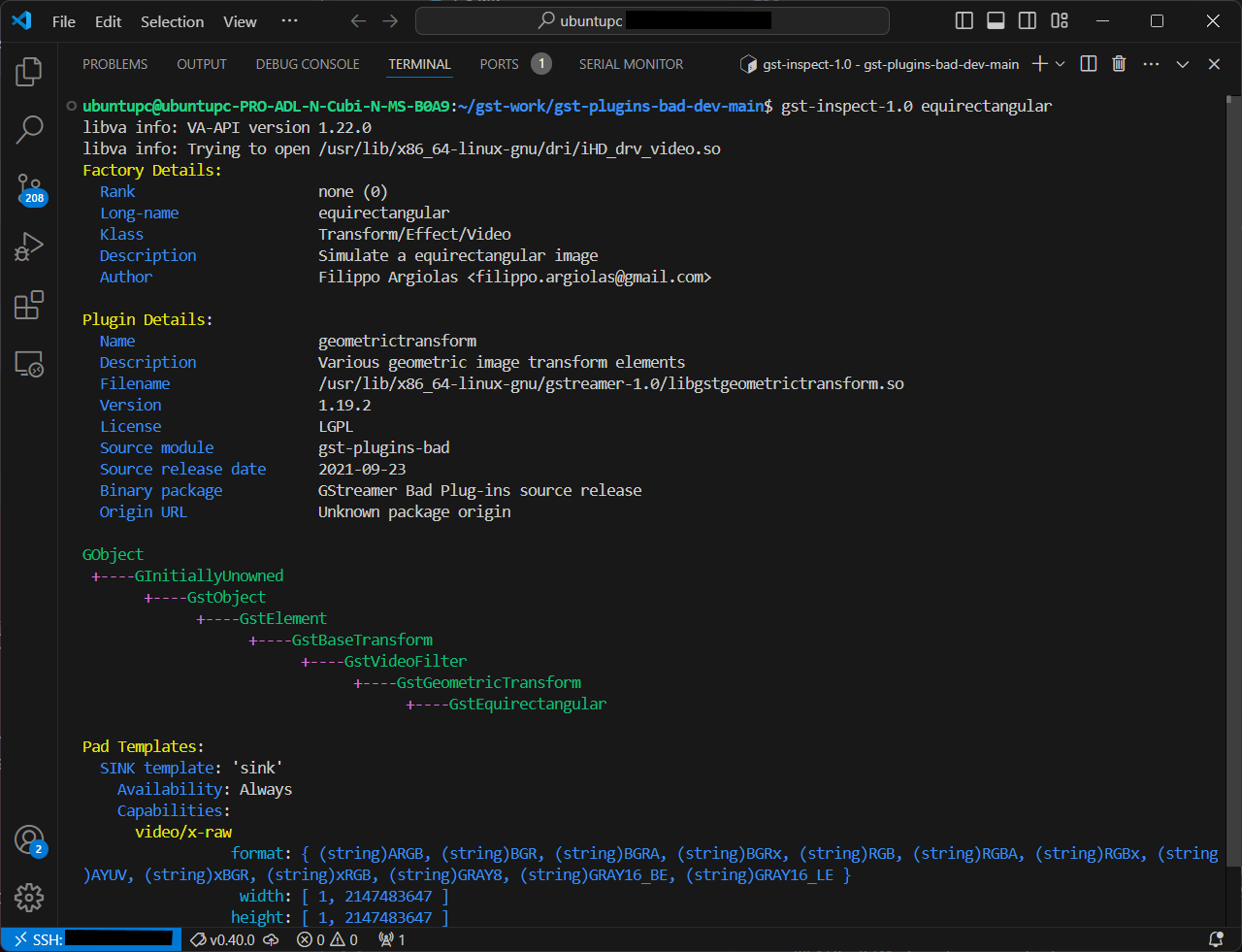The width and height of the screenshot is (1242, 952).
Task: Click the 'video/x-raw' capability text
Action: (x=183, y=832)
